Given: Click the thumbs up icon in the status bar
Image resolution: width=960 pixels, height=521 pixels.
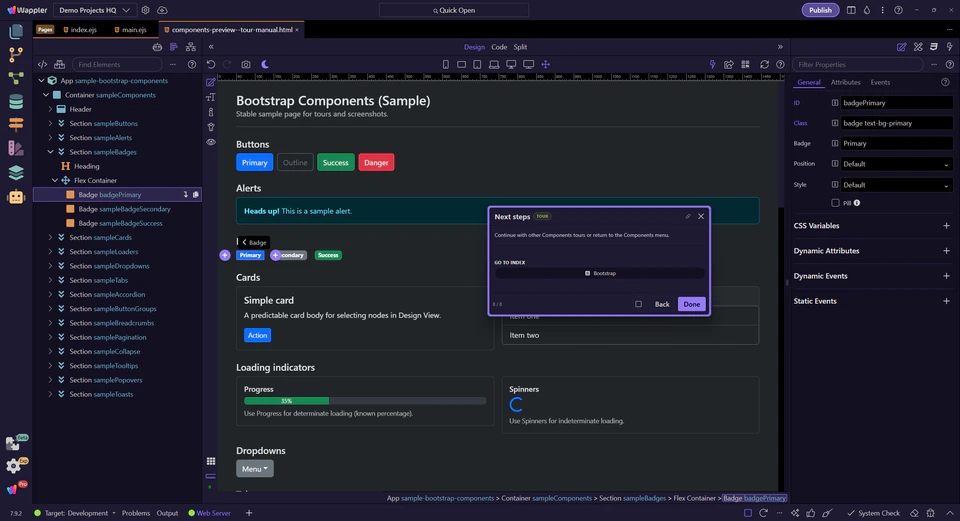Looking at the screenshot, I should point(811,513).
